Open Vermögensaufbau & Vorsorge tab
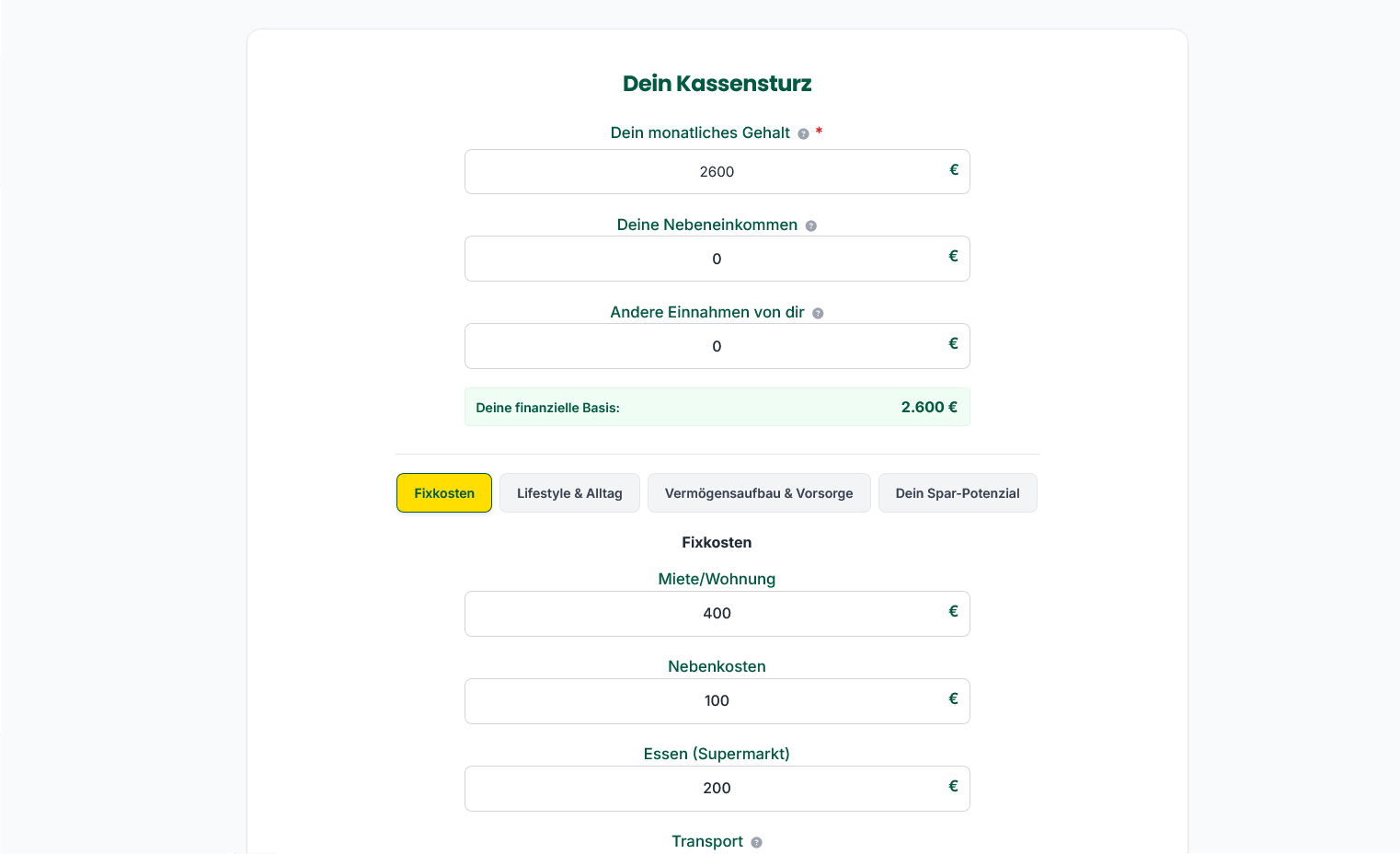The image size is (1400, 854). point(759,493)
